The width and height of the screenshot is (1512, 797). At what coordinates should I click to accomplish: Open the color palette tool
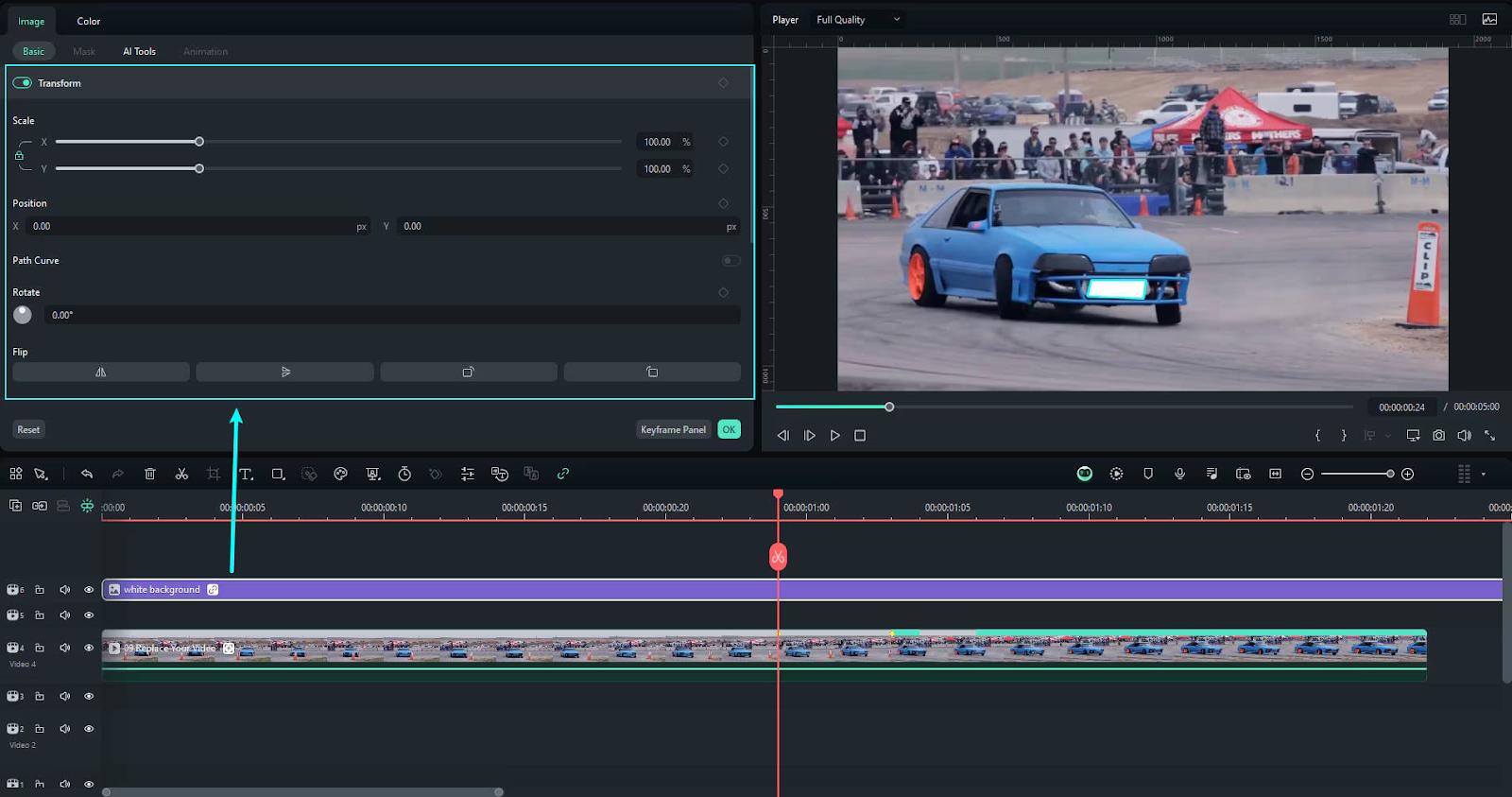[341, 474]
